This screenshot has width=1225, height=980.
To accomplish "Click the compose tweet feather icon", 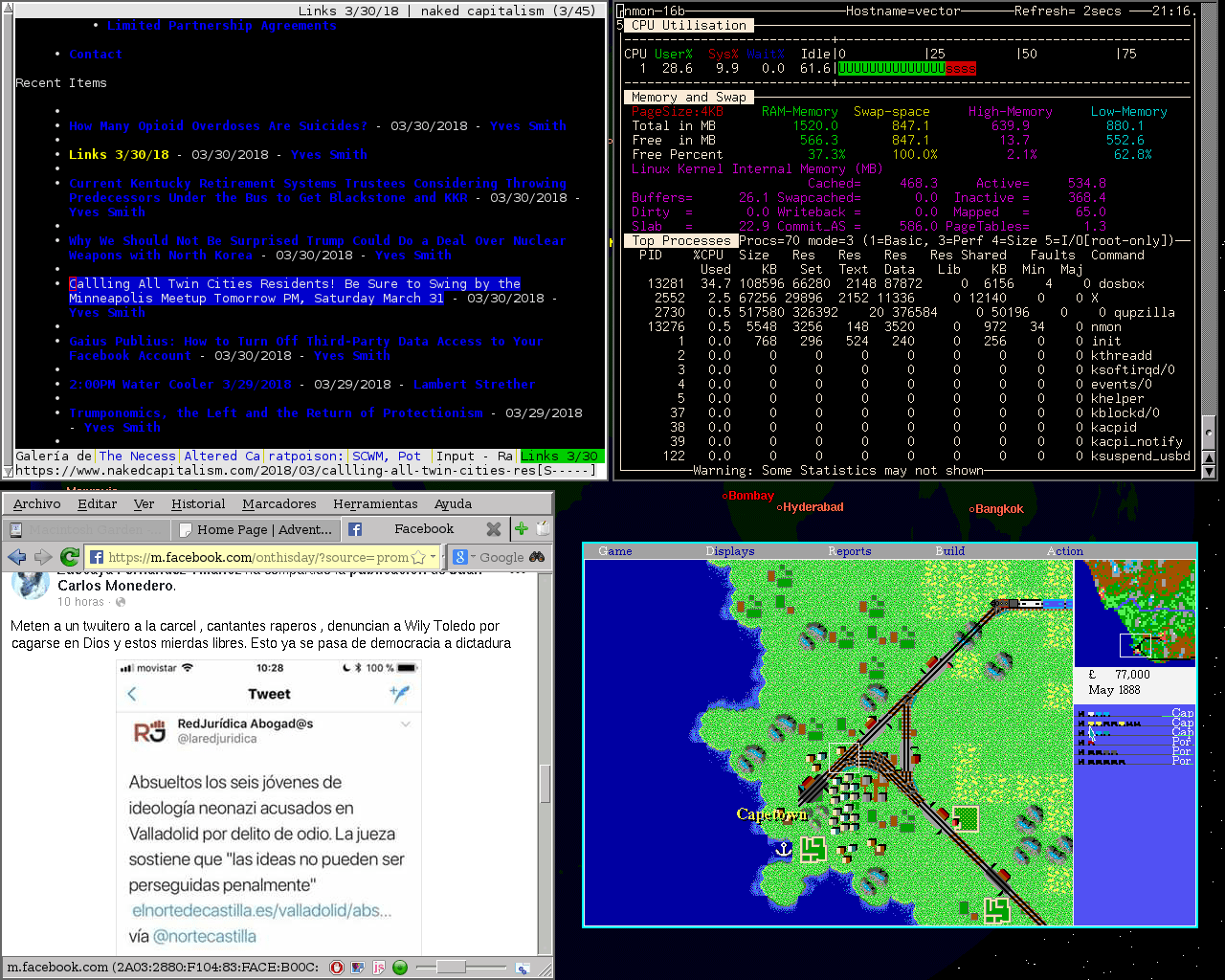I will point(400,693).
